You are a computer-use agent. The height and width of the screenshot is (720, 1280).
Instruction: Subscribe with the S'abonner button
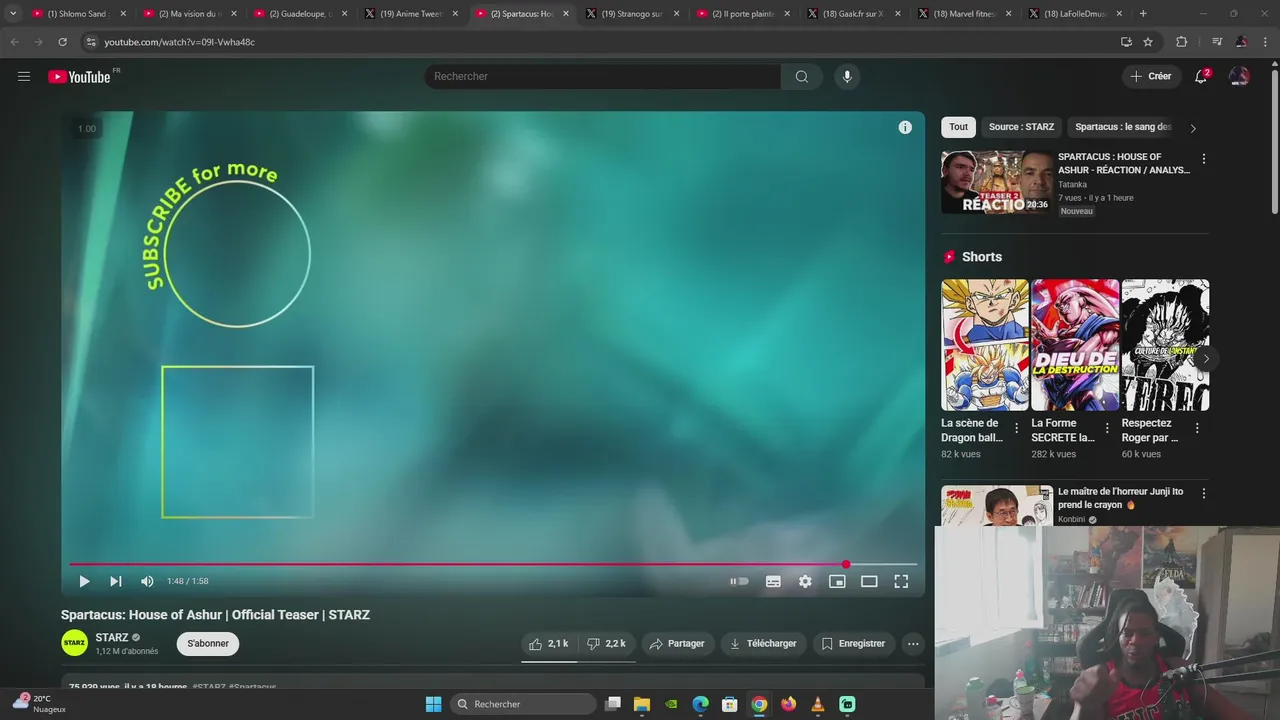pos(208,644)
